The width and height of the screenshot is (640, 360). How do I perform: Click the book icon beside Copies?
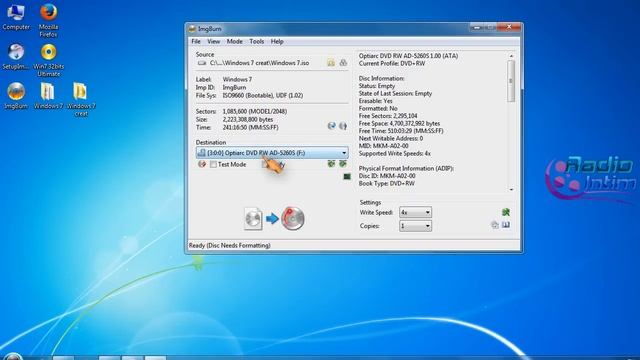(506, 225)
